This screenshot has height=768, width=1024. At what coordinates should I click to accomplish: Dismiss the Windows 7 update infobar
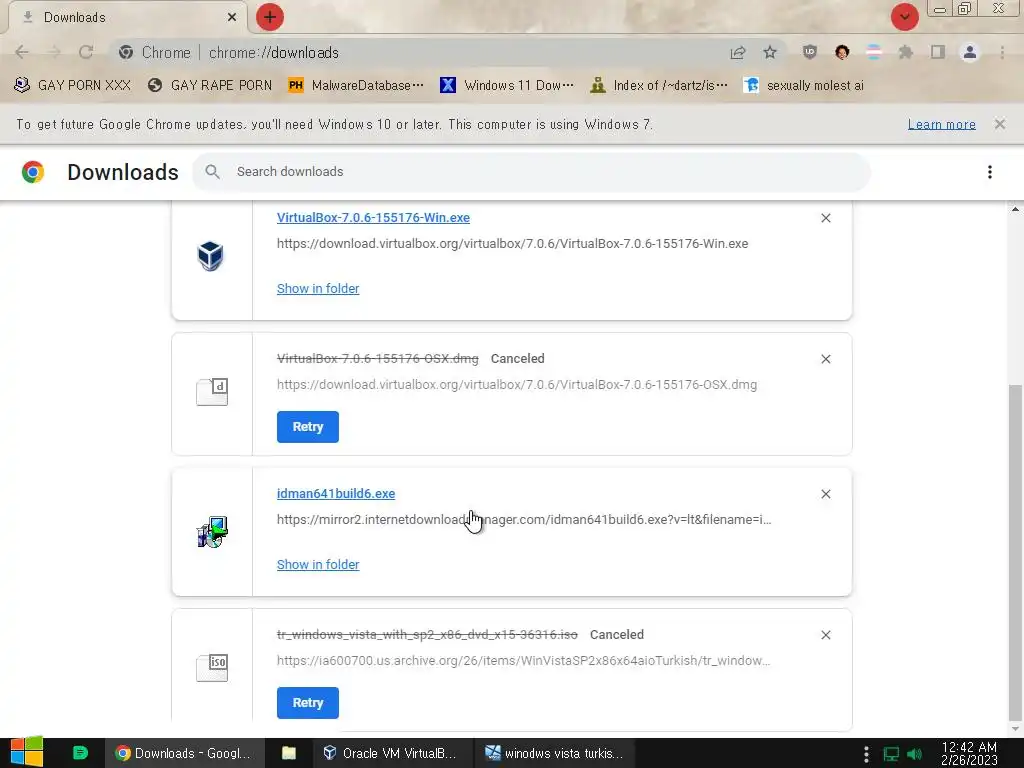point(999,123)
